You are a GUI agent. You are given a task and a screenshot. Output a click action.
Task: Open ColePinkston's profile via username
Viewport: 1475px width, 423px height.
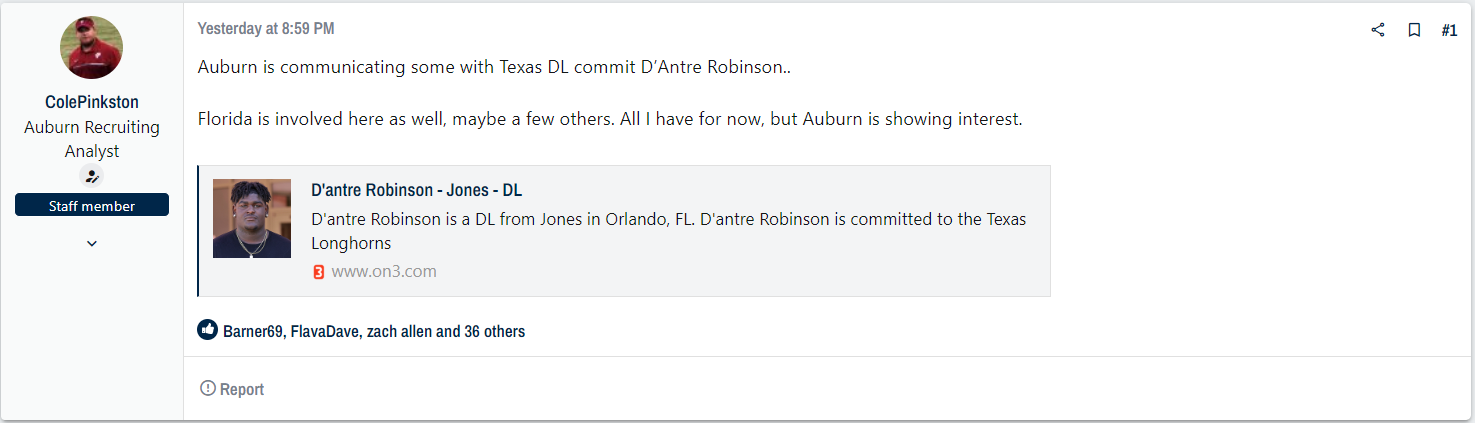[92, 102]
